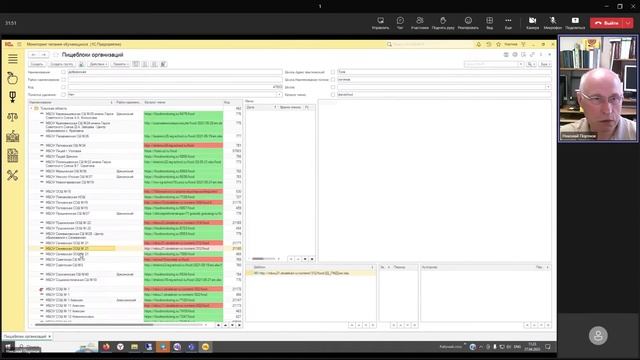Click video thumbnail of the presenter
This screenshot has width=640, height=360.
pyautogui.click(x=598, y=89)
